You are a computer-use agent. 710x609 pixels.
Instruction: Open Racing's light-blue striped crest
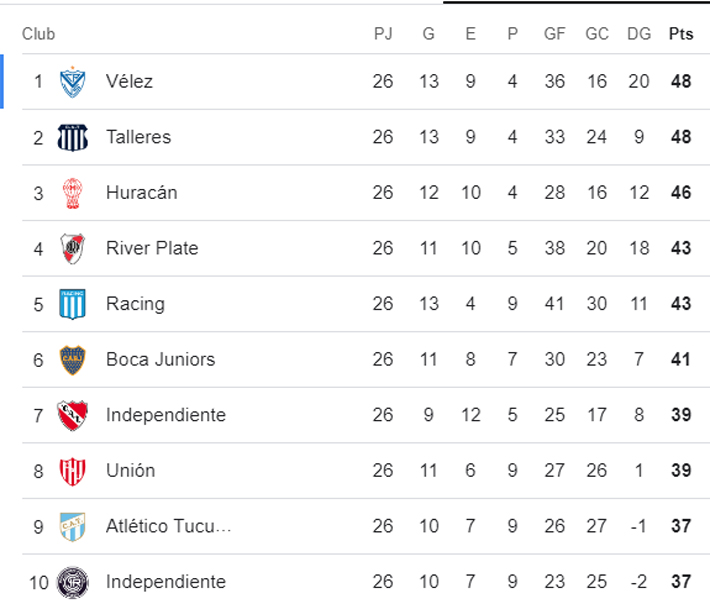72,304
